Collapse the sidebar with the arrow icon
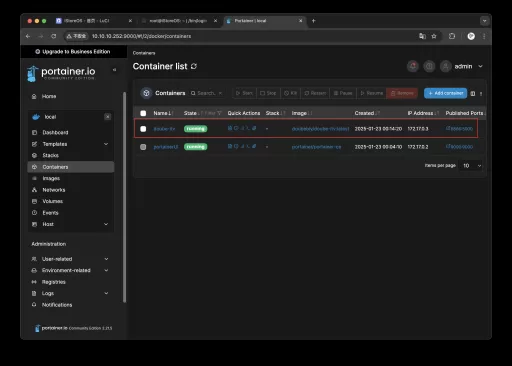Viewport: 512px width, 366px height. 114,70
